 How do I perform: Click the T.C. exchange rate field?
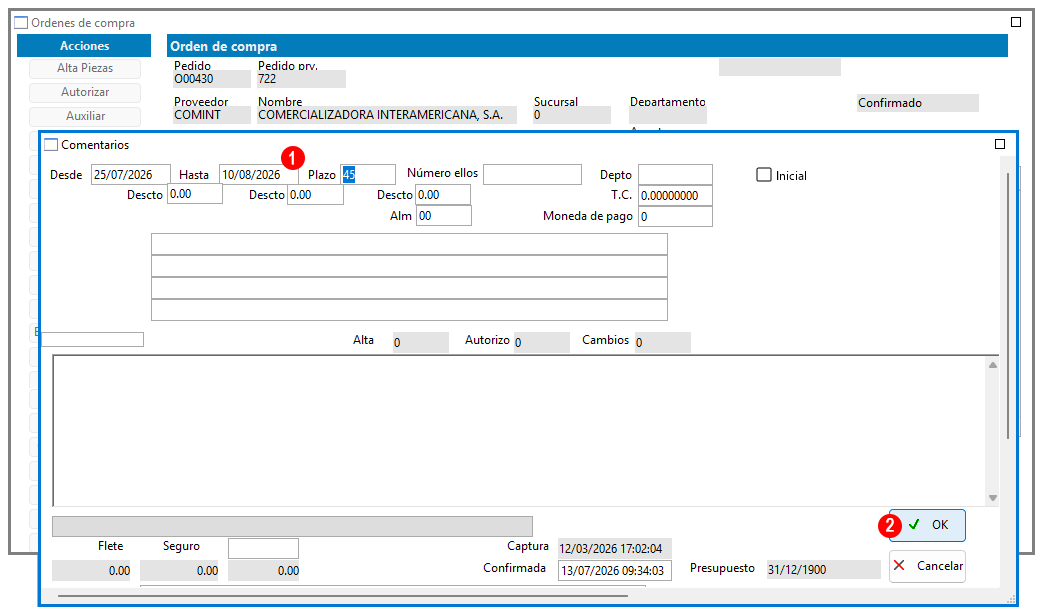675,195
